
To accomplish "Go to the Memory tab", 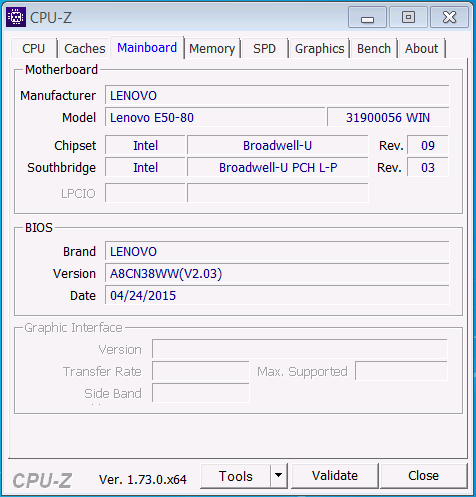I will 212,49.
